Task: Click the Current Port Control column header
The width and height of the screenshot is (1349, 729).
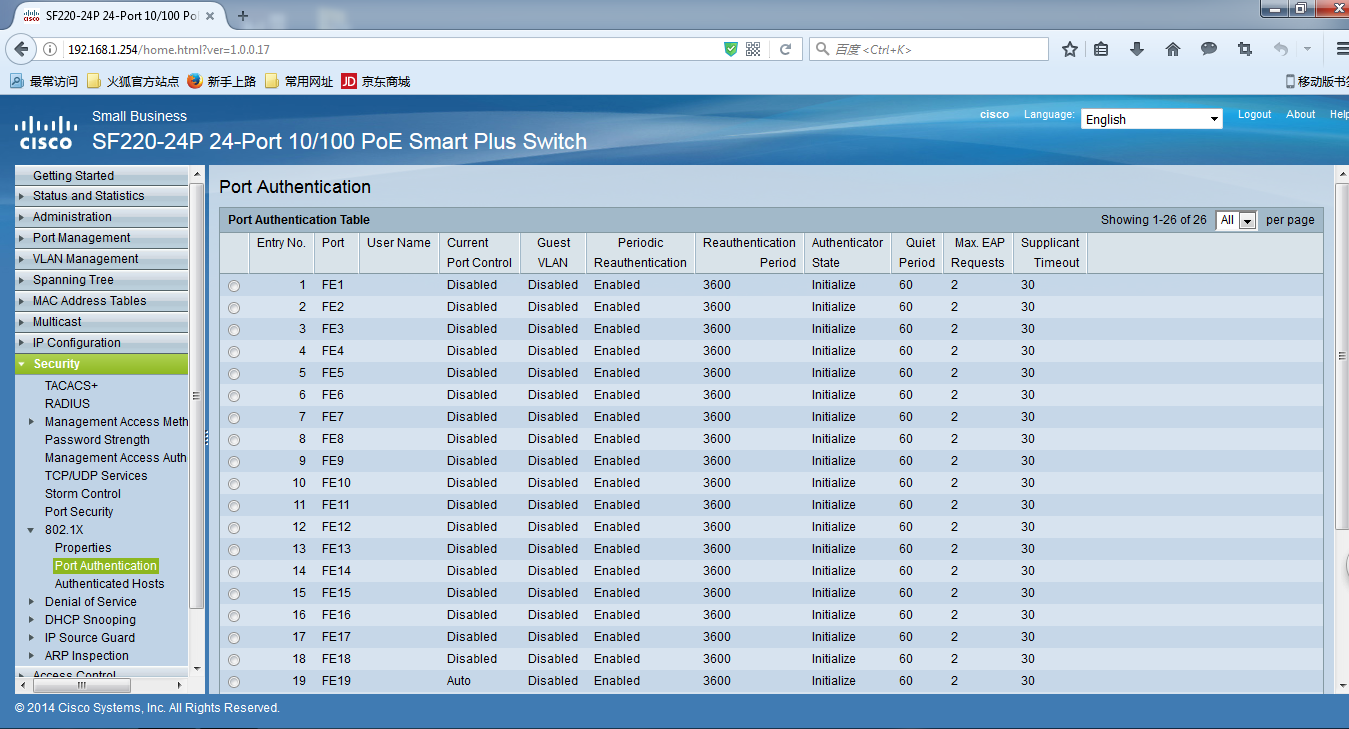Action: point(479,253)
